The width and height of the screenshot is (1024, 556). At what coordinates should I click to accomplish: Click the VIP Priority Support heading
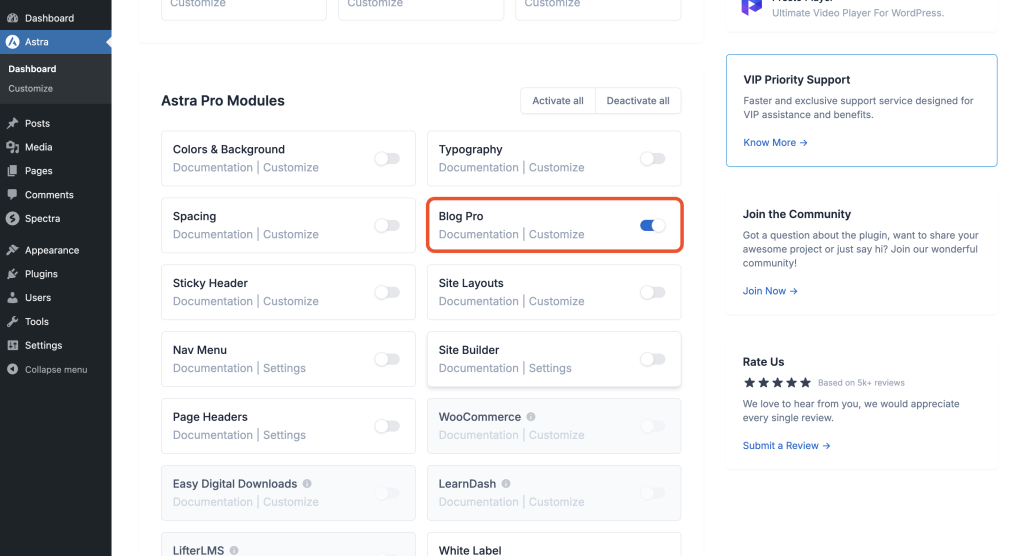pyautogui.click(x=797, y=80)
